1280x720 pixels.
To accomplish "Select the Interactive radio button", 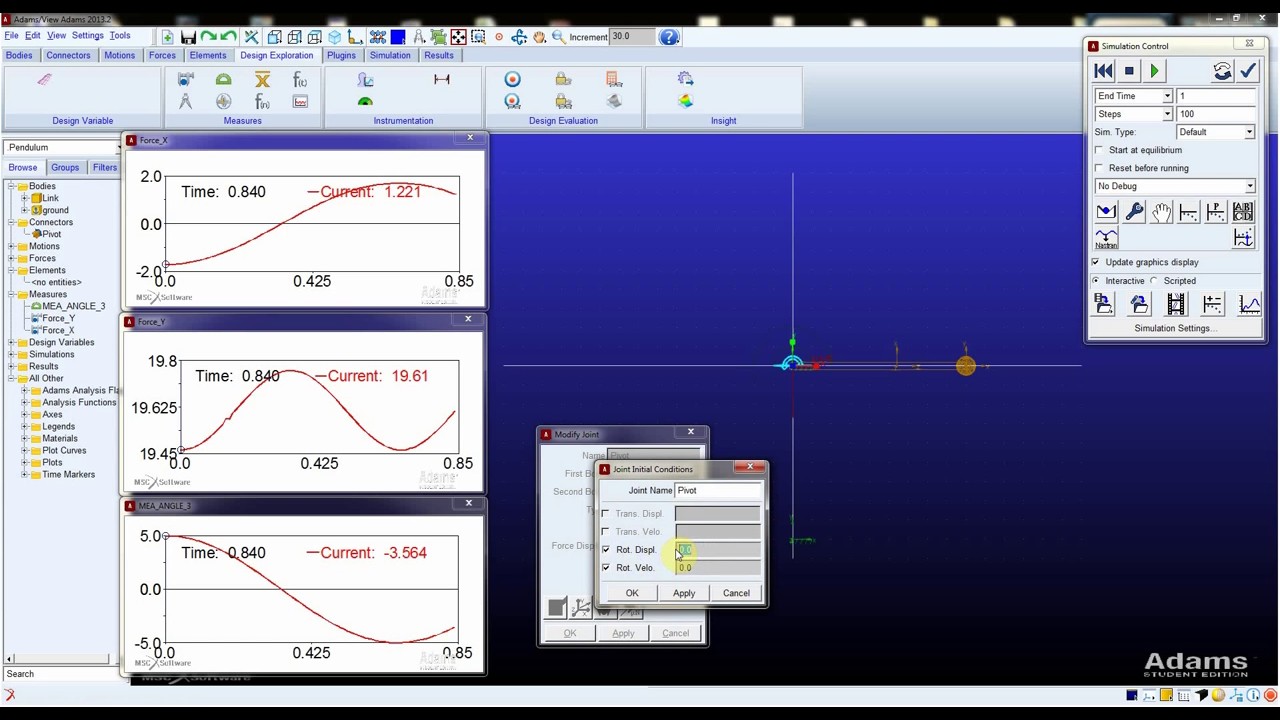I will (x=1097, y=281).
